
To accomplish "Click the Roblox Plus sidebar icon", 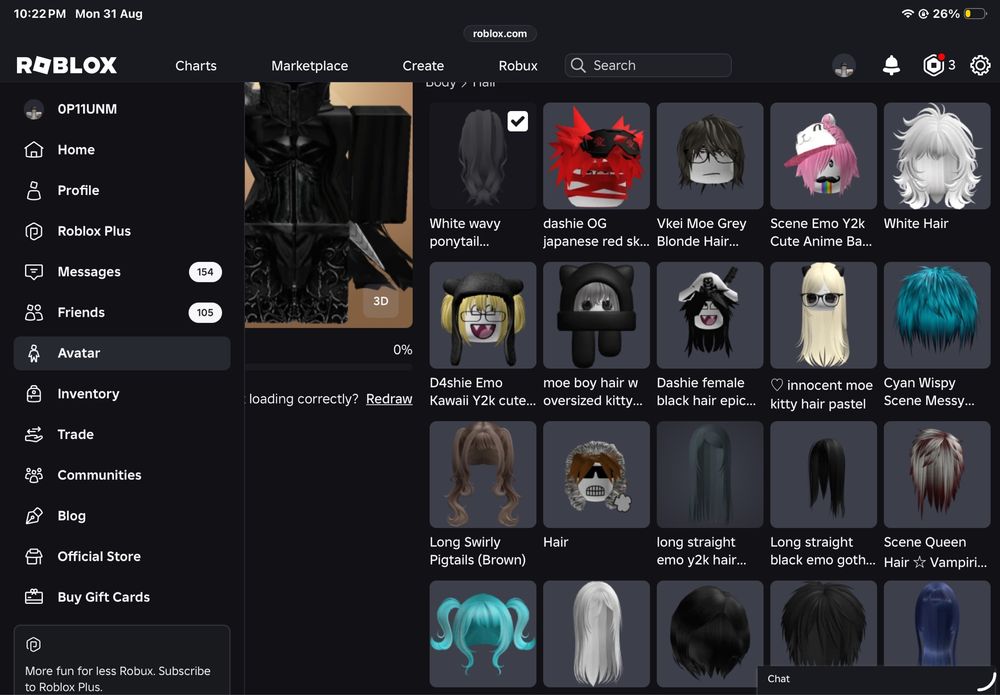I will coord(34,231).
